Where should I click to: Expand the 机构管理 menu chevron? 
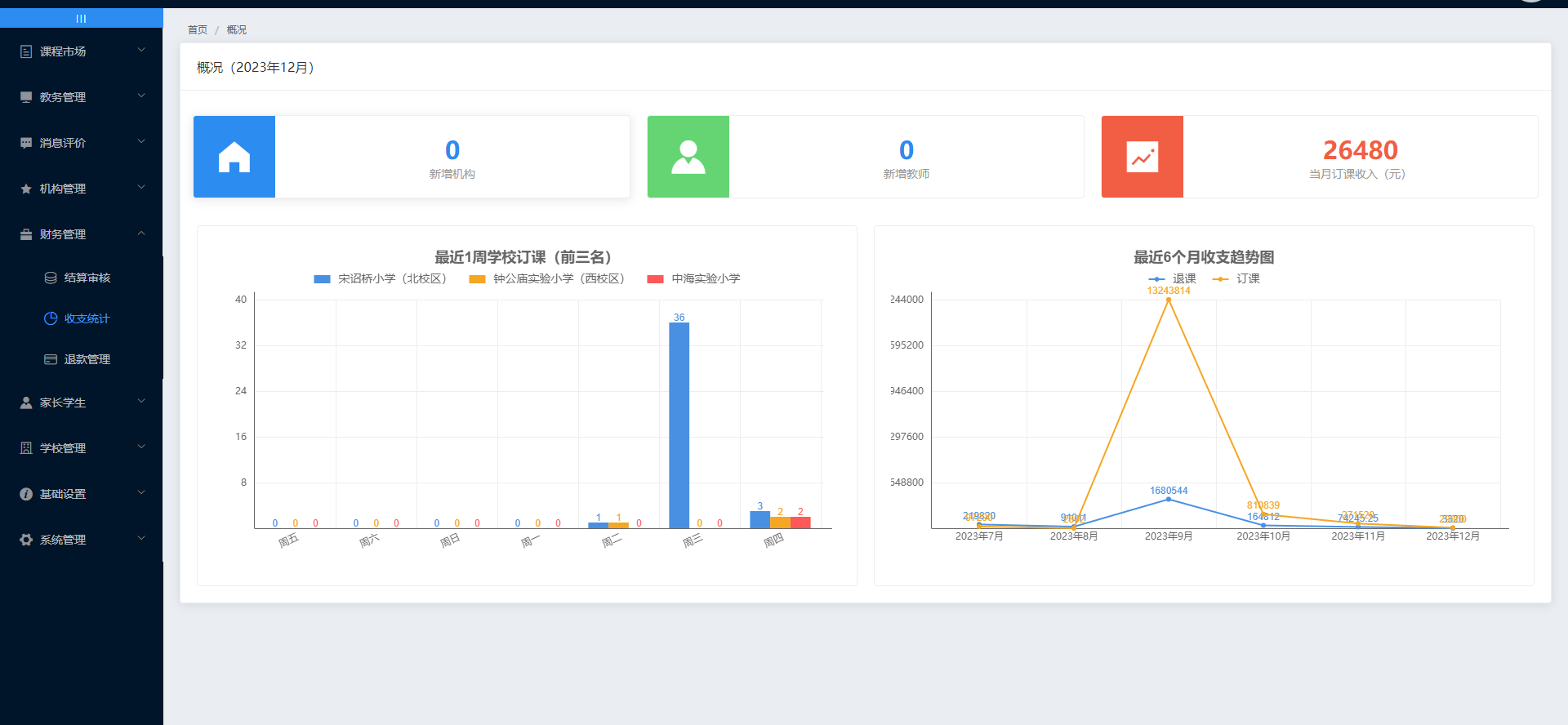click(x=141, y=188)
